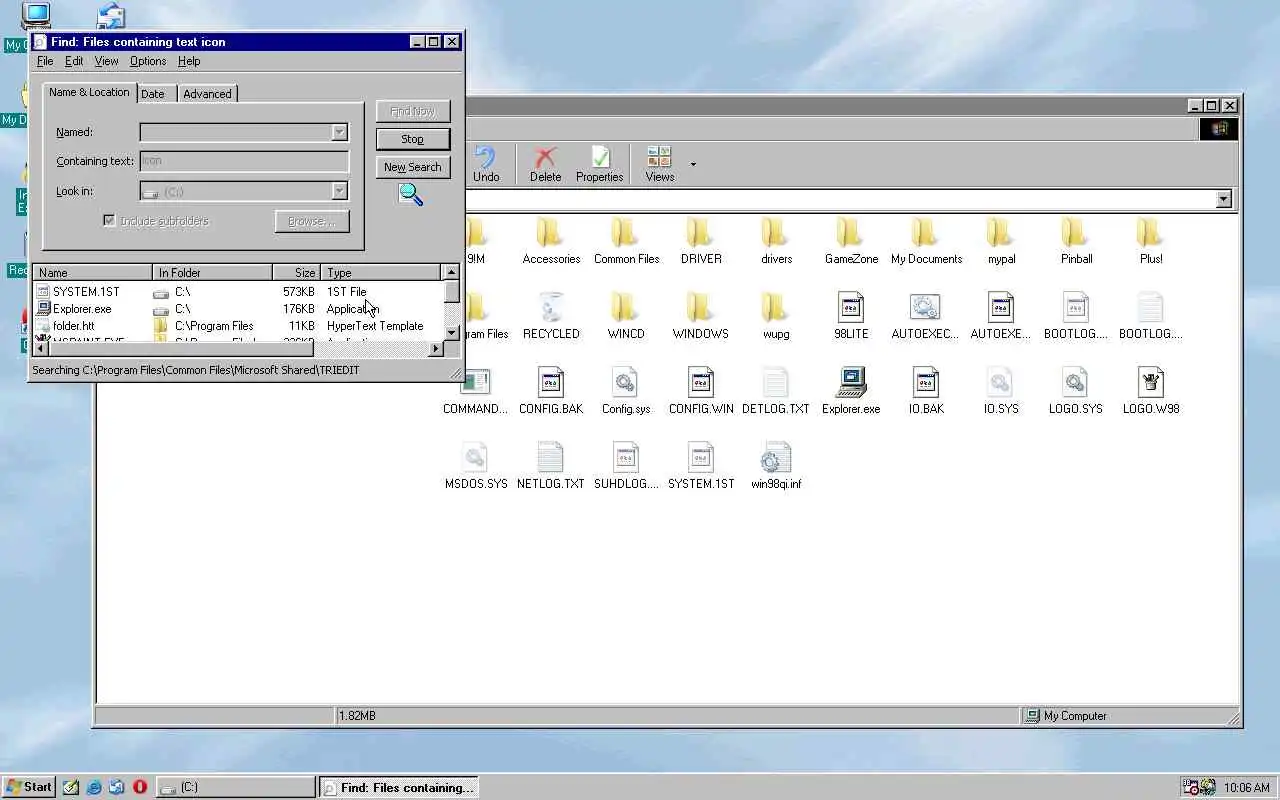The image size is (1280, 800).
Task: Switch to the Date tab
Action: click(x=153, y=94)
